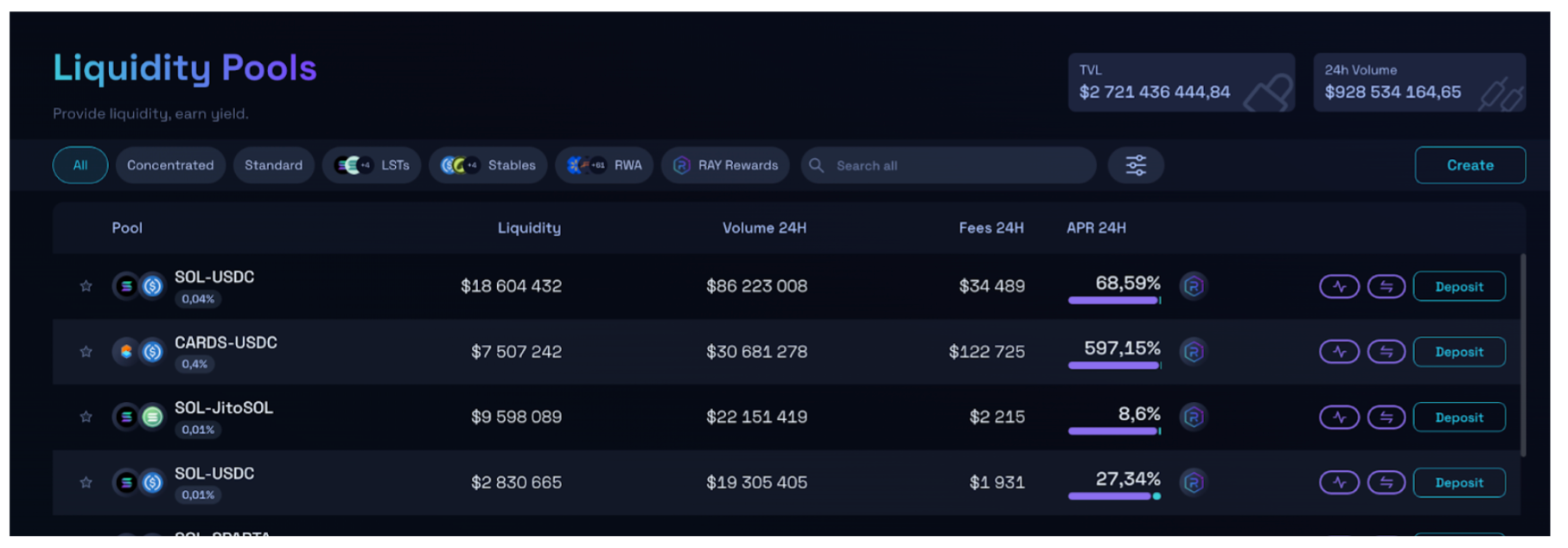1568x548 pixels.
Task: Sort pools by Liquidity column header
Action: (528, 228)
